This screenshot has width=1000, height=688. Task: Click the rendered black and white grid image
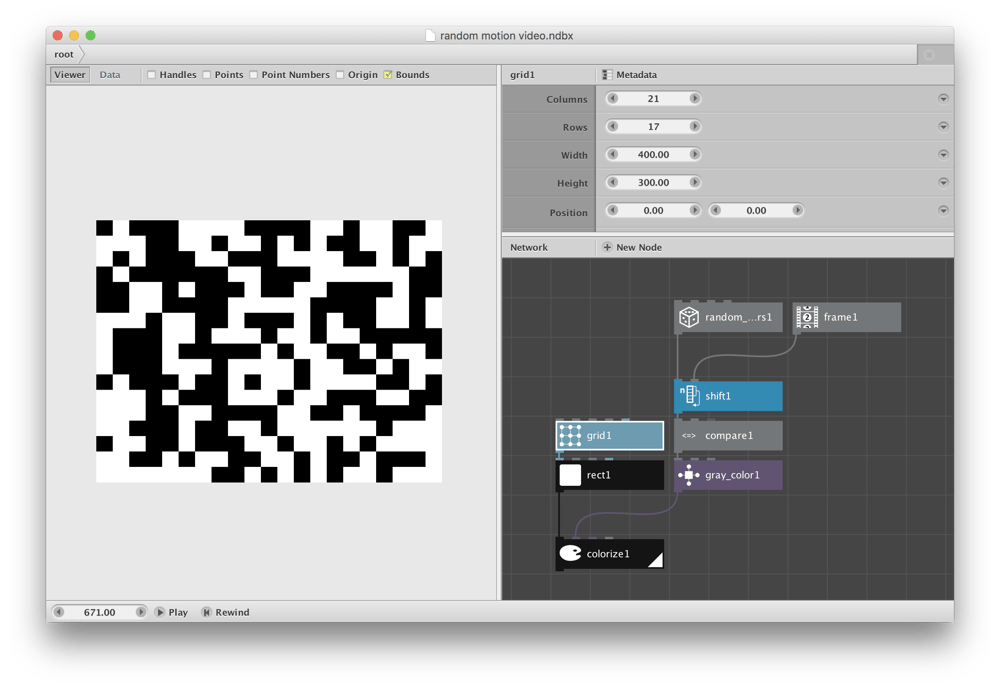tap(268, 351)
